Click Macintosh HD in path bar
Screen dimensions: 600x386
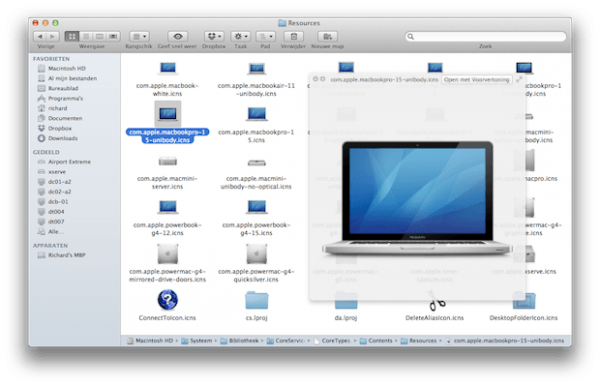[x=150, y=341]
